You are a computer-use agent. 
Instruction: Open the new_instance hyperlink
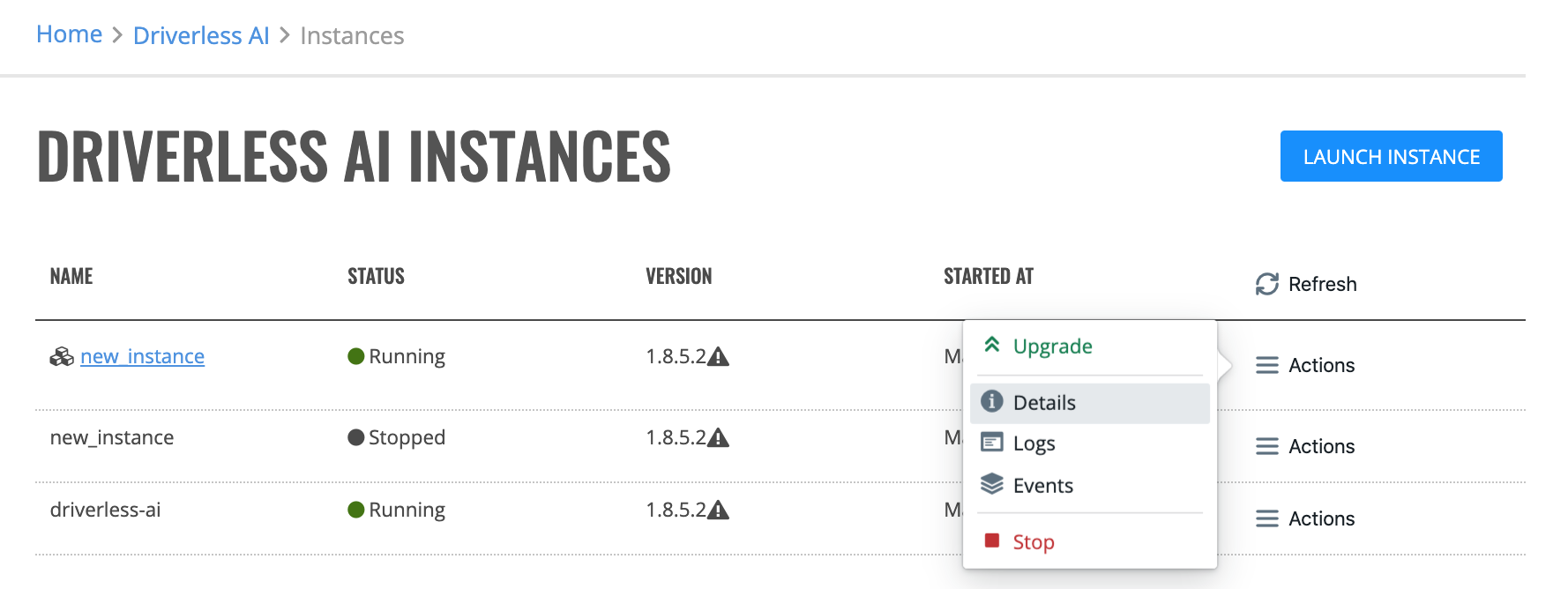pyautogui.click(x=142, y=356)
